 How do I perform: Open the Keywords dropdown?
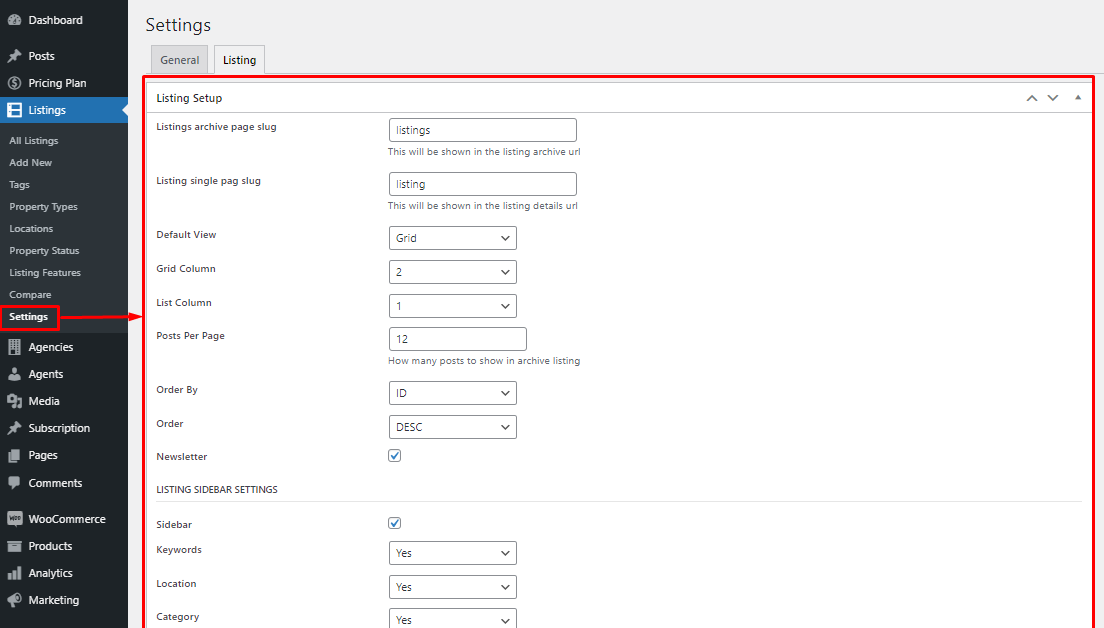pos(452,552)
